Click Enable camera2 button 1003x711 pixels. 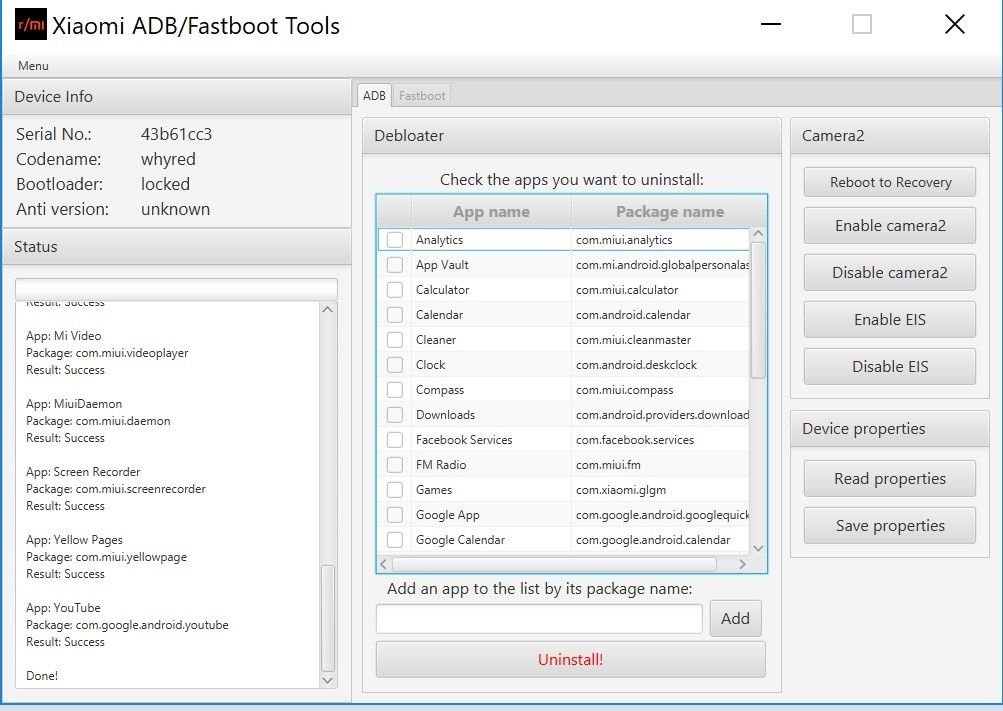click(x=890, y=226)
